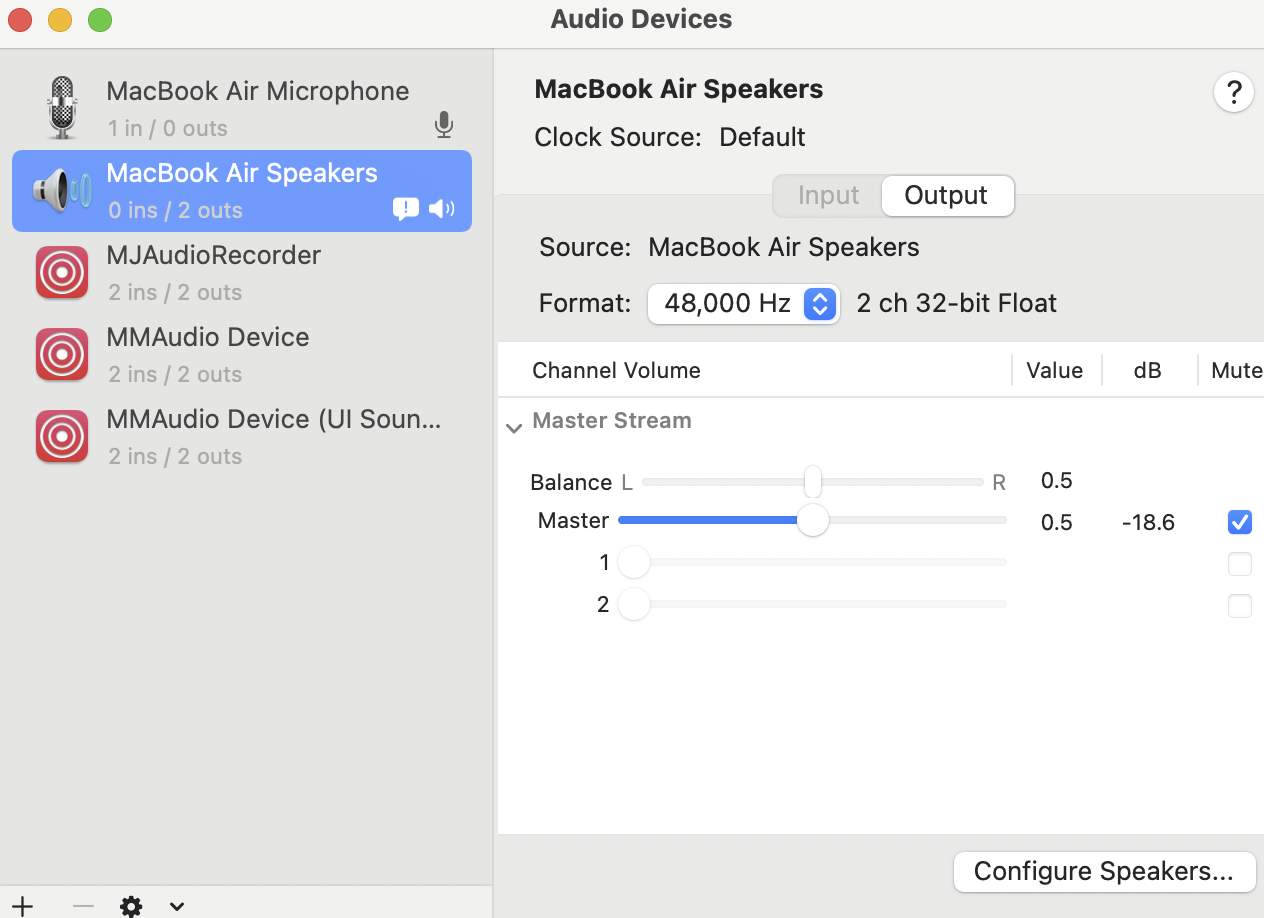The image size is (1264, 918).
Task: Click the Master value 0.5
Action: tap(1056, 522)
